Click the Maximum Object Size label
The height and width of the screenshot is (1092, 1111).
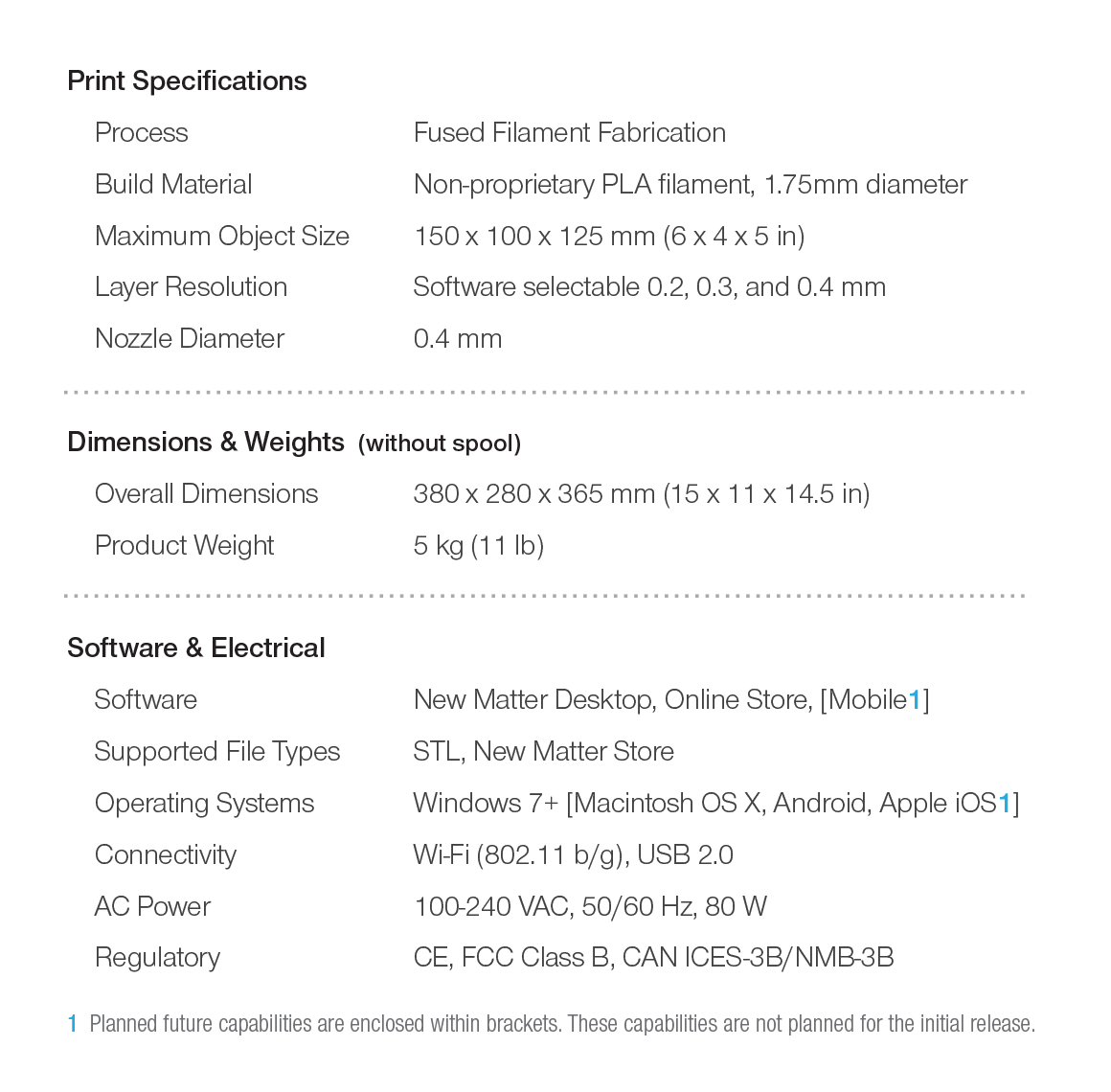click(221, 237)
